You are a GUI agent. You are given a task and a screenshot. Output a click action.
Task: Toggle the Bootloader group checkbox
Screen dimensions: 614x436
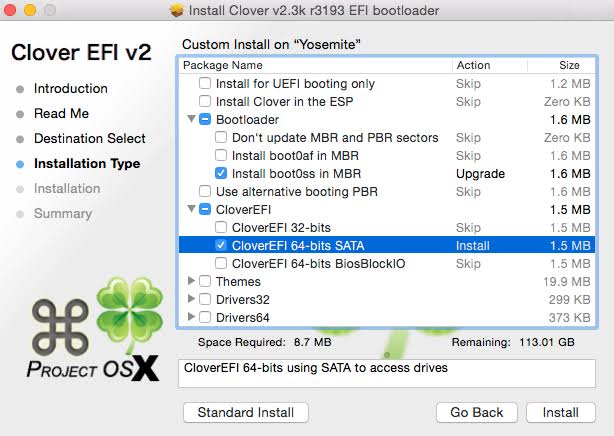tap(205, 119)
